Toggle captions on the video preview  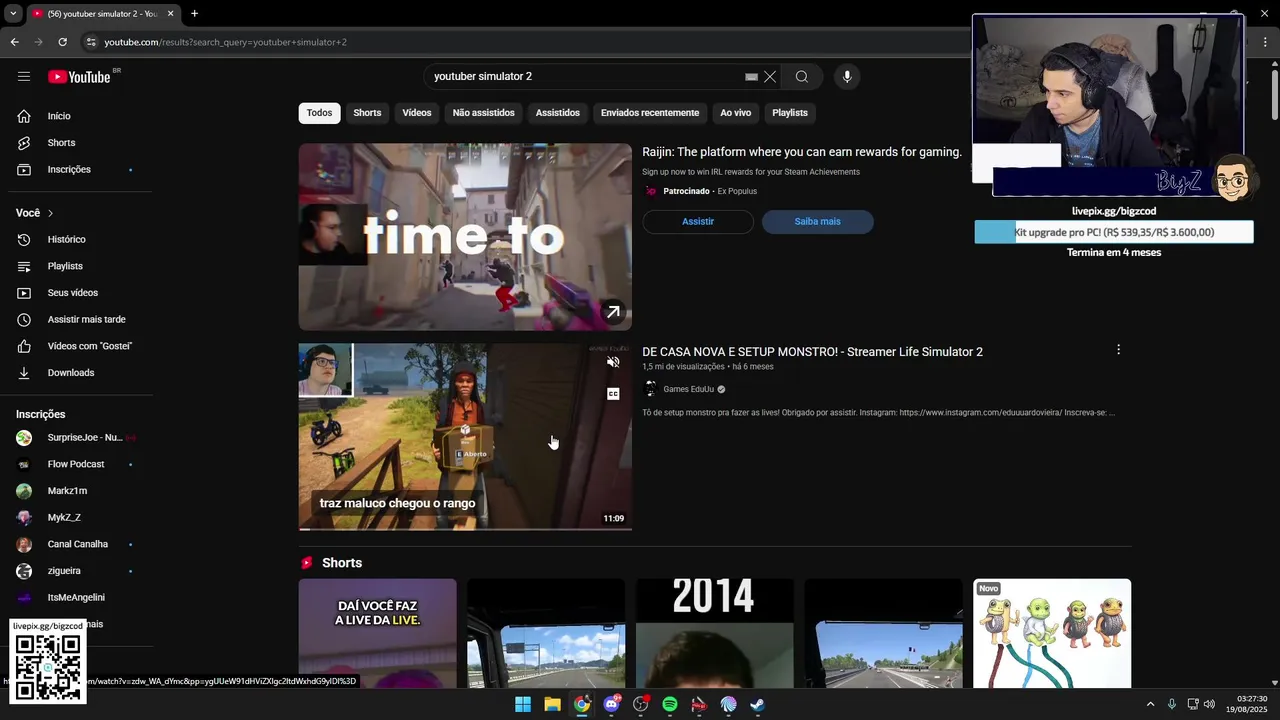coord(613,394)
